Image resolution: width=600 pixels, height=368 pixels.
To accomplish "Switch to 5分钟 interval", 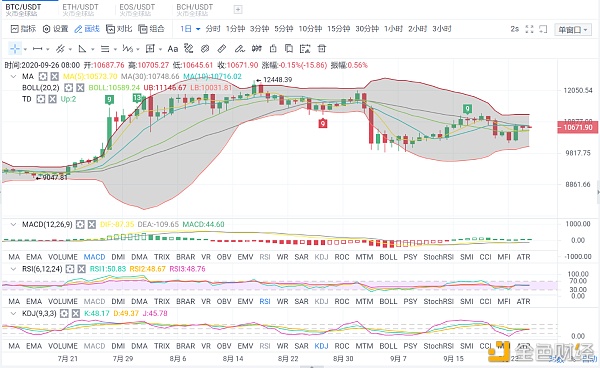I will (x=284, y=29).
